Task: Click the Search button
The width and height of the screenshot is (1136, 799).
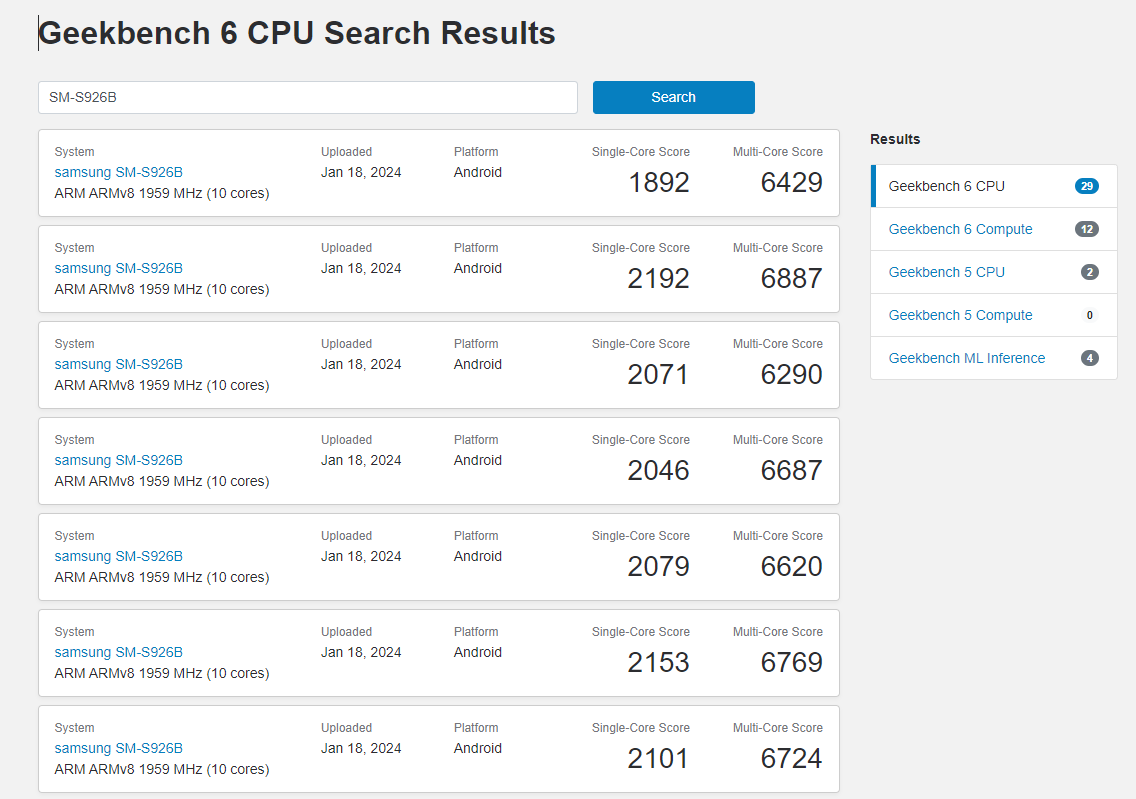Action: [673, 97]
